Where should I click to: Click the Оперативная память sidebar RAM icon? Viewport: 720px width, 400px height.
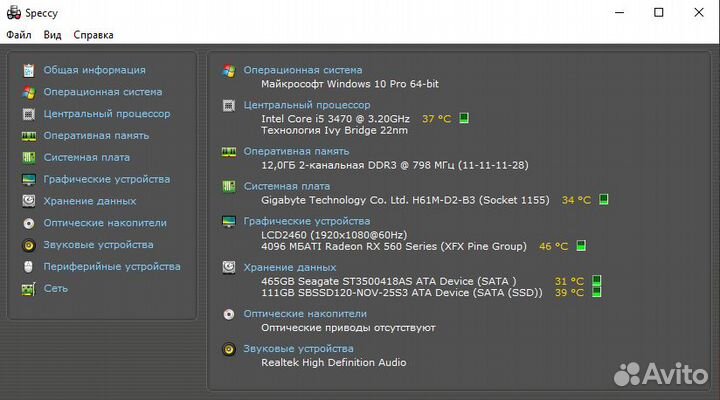[x=28, y=136]
